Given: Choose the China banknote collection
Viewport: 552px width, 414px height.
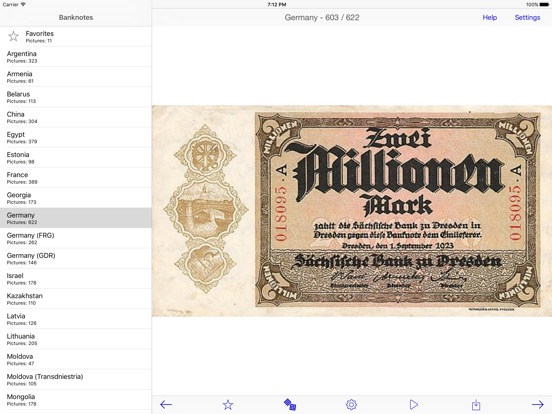Looking at the screenshot, I should [x=76, y=117].
